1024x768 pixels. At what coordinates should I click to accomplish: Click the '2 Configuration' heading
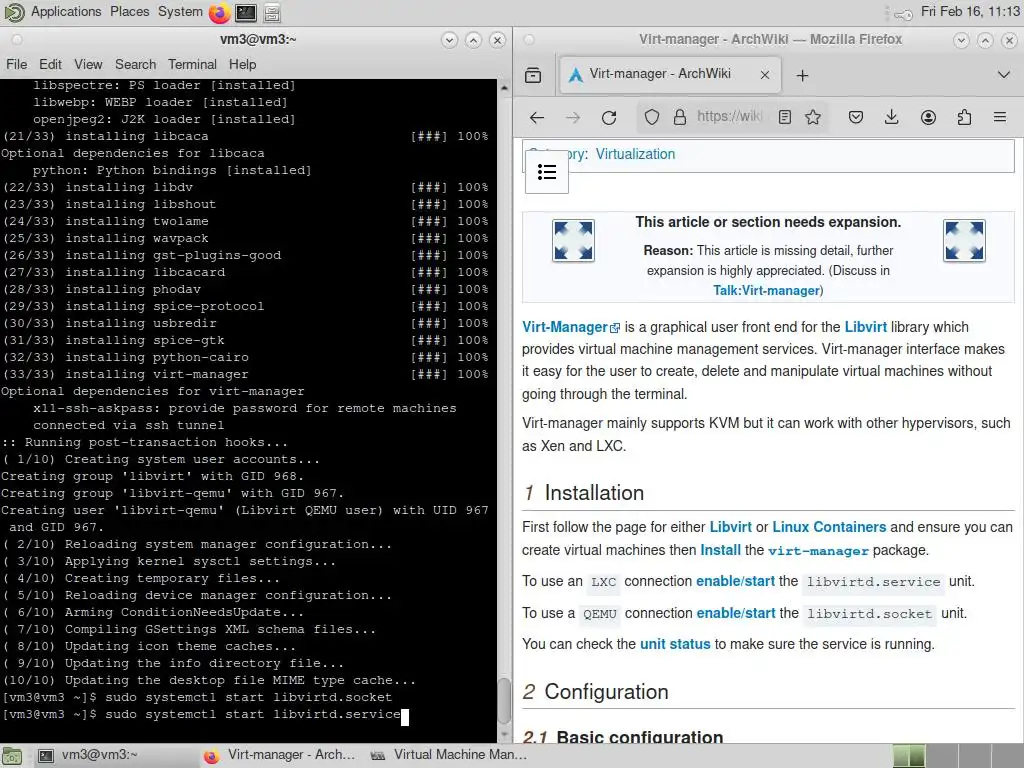(x=596, y=692)
